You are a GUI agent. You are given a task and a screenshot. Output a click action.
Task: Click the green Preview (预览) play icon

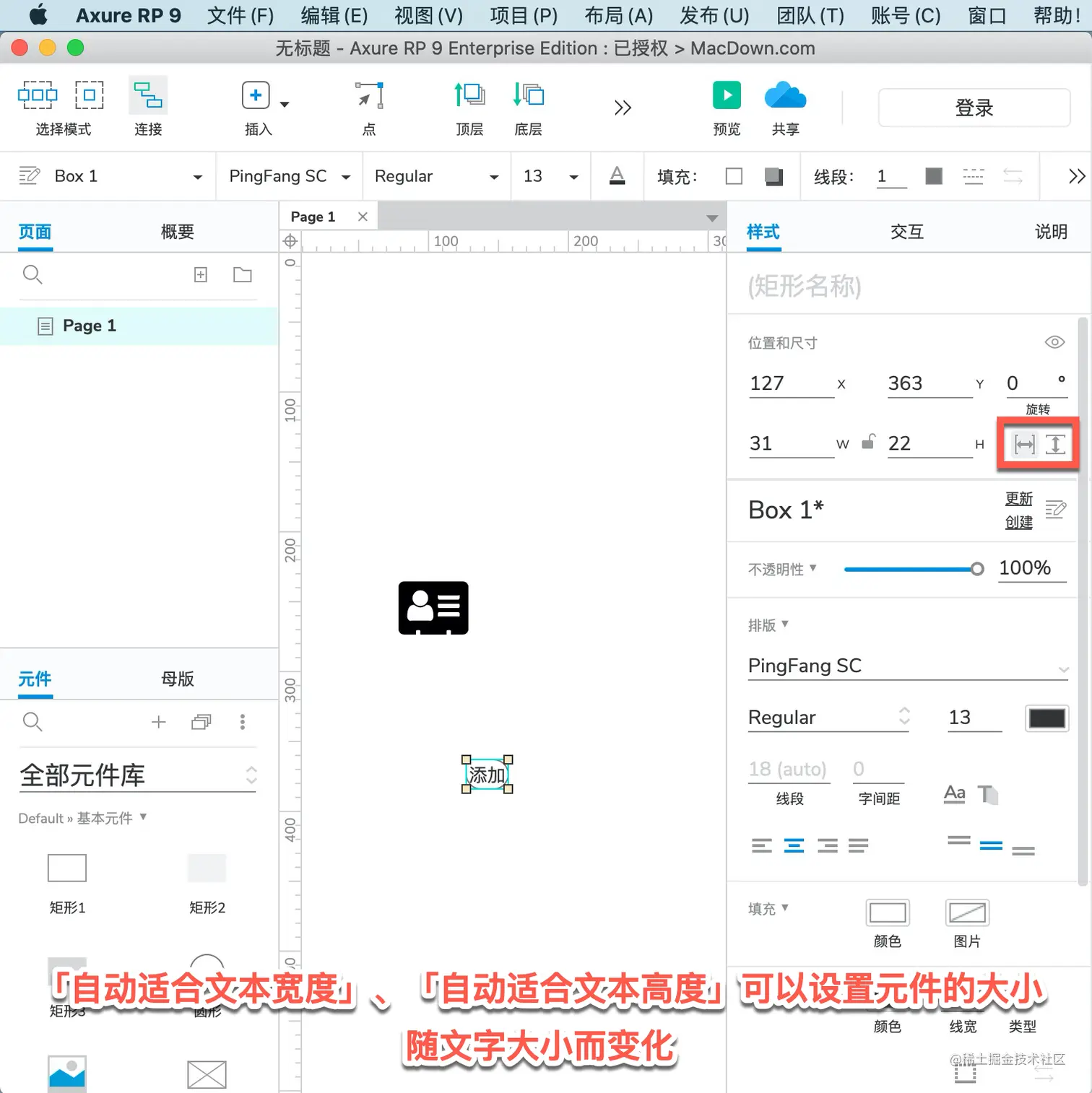point(727,95)
